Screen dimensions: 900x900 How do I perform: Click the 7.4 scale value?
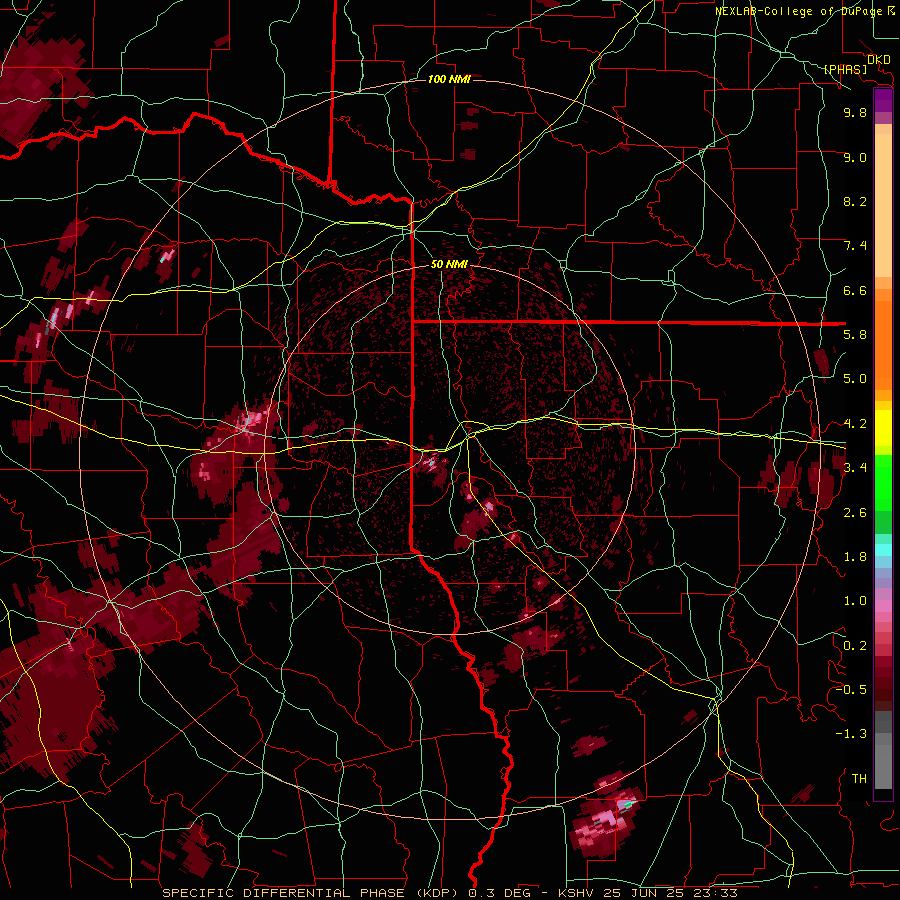[x=855, y=246]
